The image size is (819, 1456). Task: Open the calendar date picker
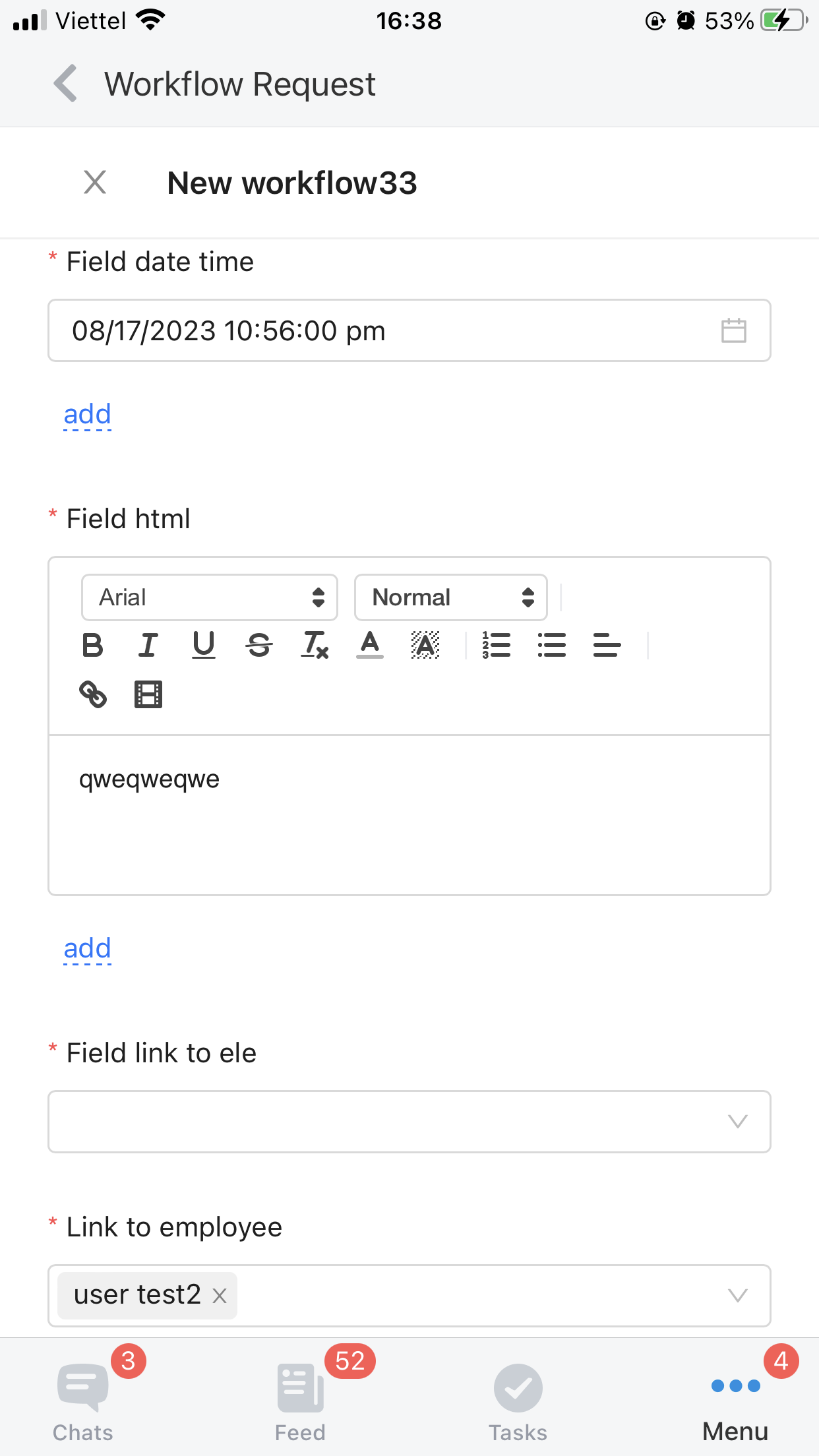[733, 330]
